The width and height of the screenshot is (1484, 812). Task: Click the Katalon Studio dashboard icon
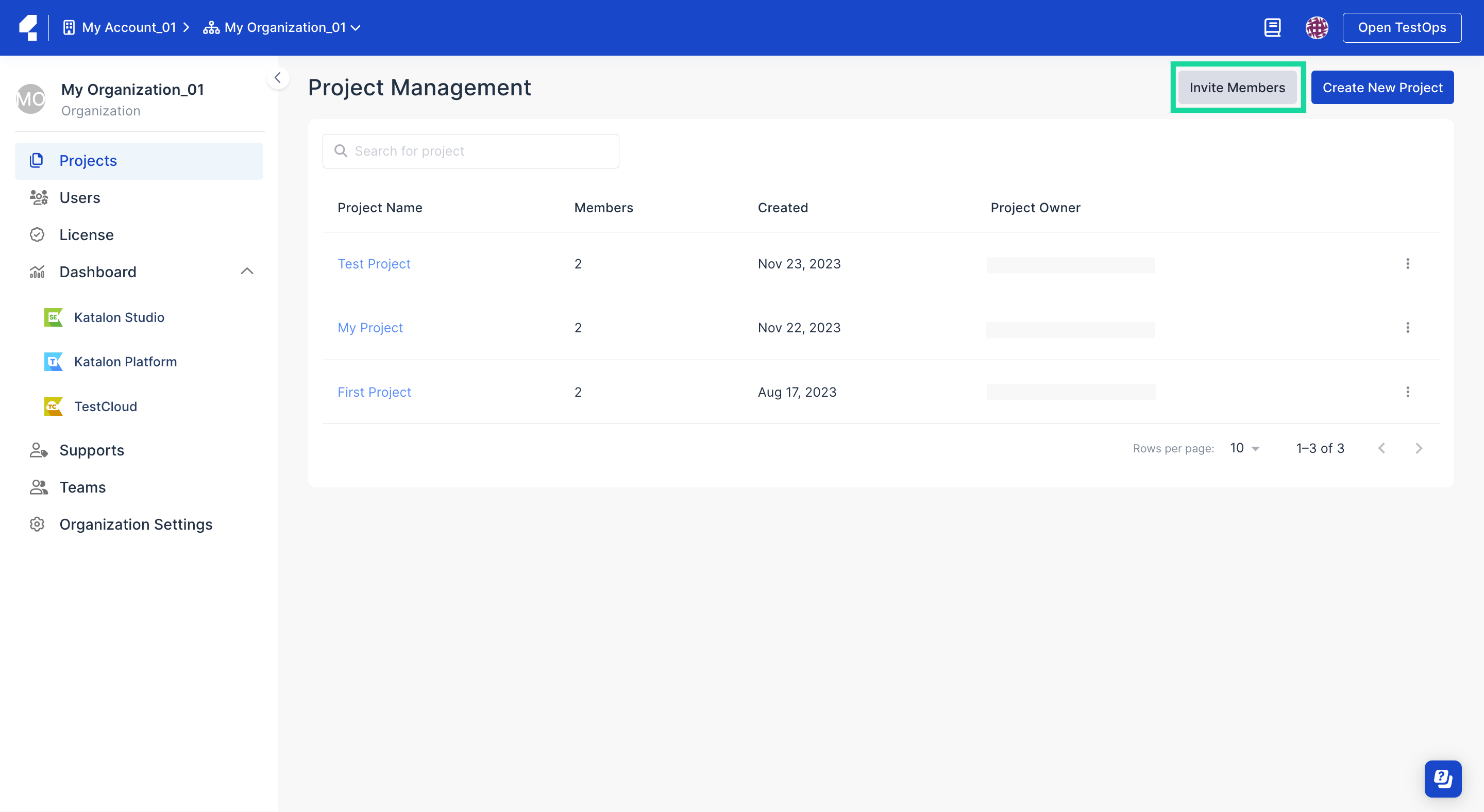(52, 317)
